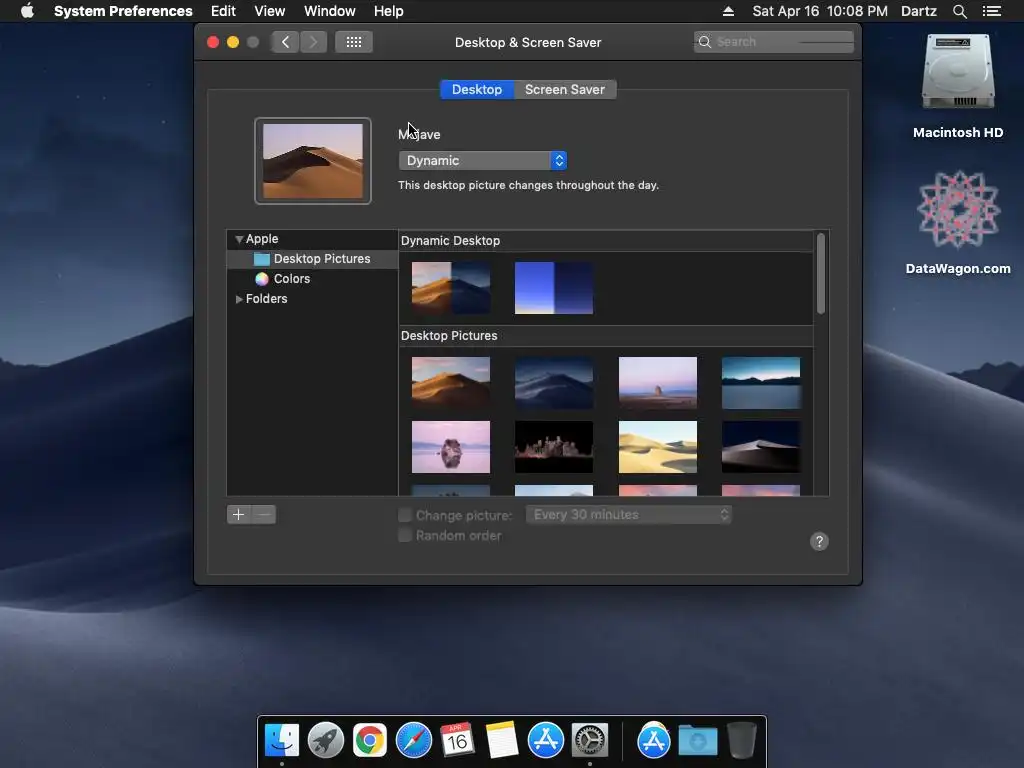This screenshot has height=768, width=1024.
Task: Open the View menu
Action: [x=270, y=11]
